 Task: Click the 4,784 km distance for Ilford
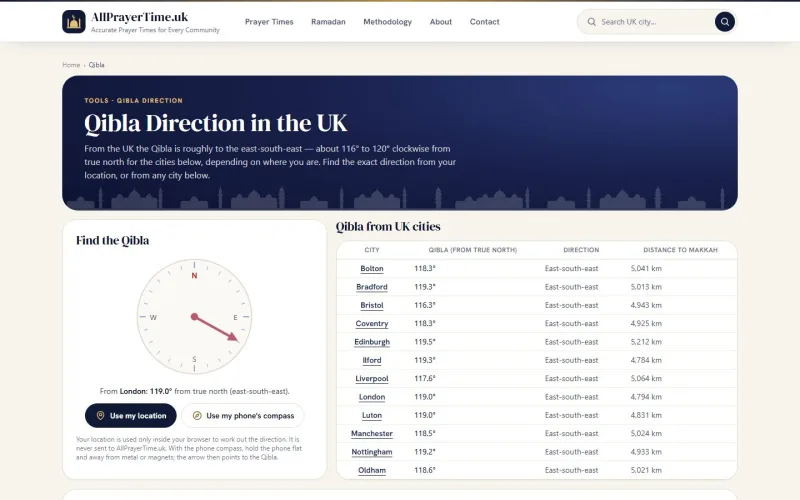click(646, 360)
